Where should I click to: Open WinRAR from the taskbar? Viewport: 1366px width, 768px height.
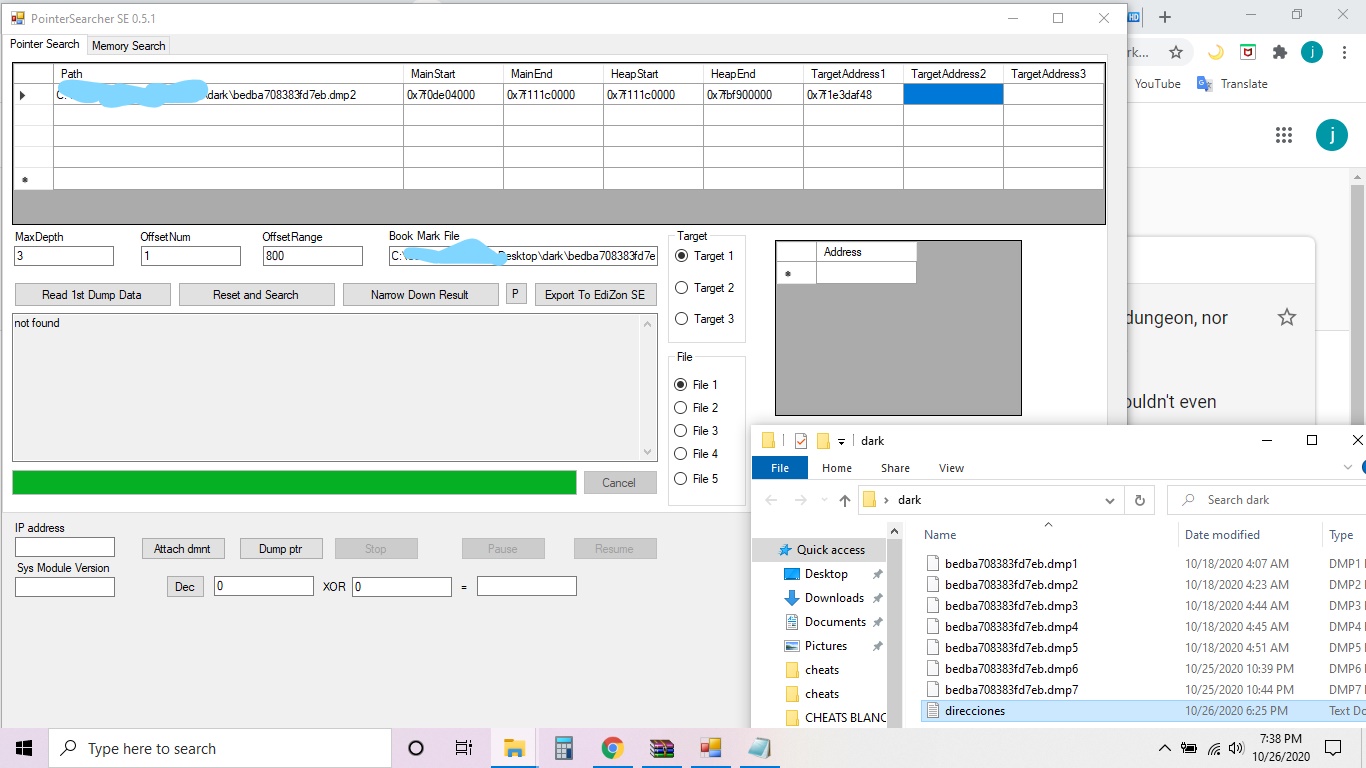[x=662, y=748]
